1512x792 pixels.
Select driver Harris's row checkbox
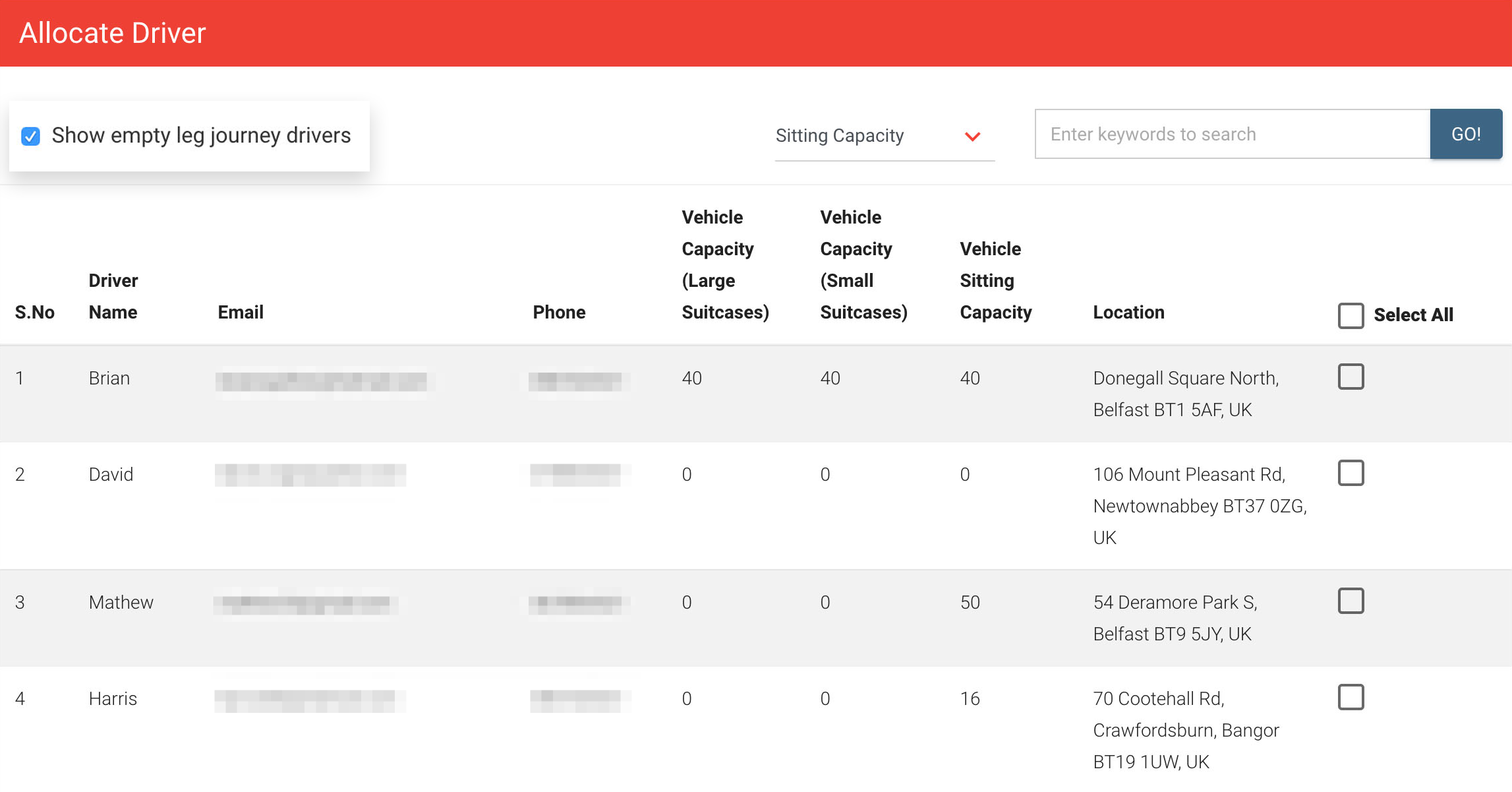(1351, 697)
